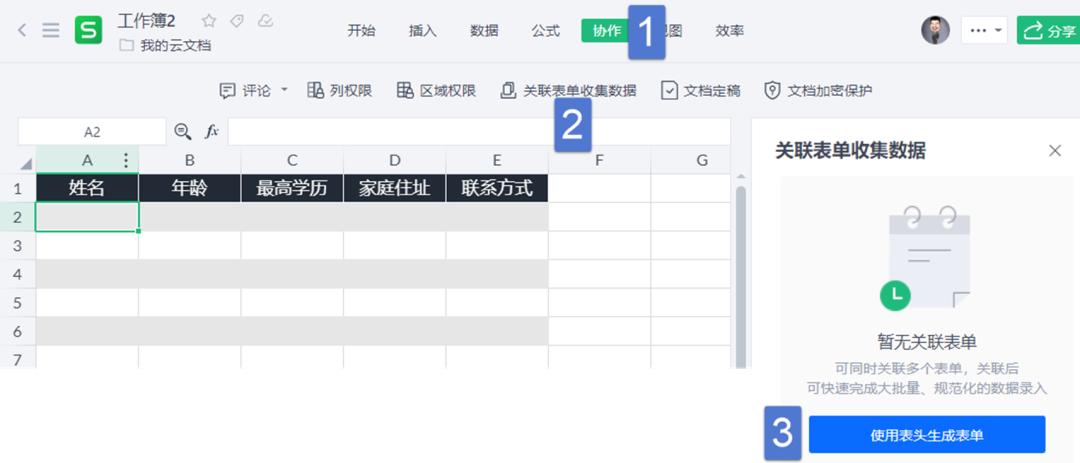Viewport: 1080px width, 463px height.
Task: Click the 最高学历 header cell
Action: click(292, 188)
